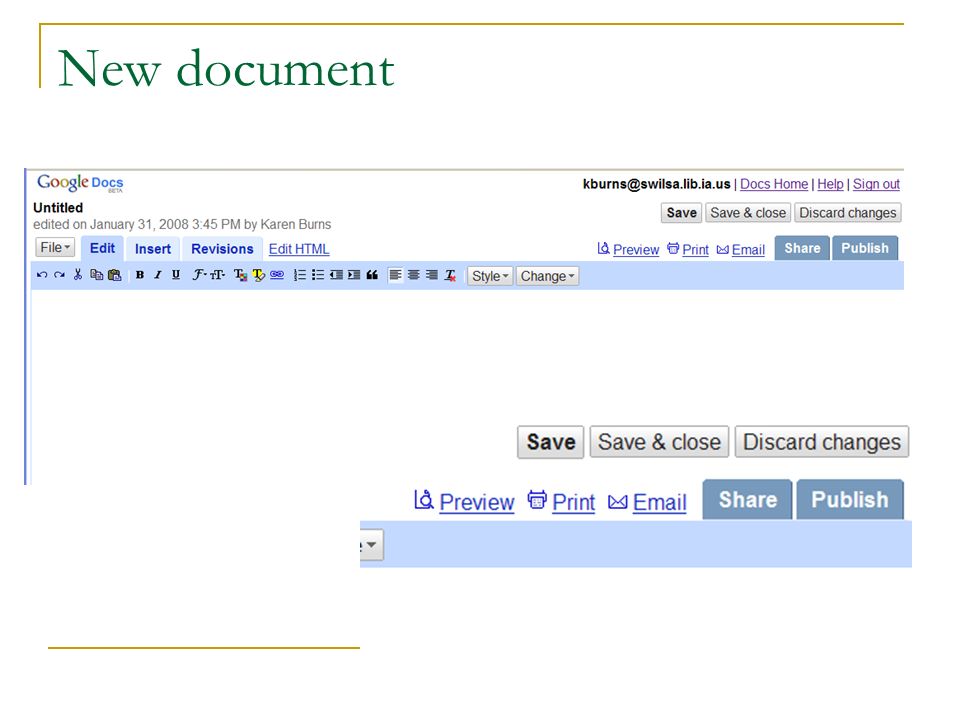Screen dimensions: 960x720
Task: Click the enlarged envelope icon
Action: pos(618,502)
